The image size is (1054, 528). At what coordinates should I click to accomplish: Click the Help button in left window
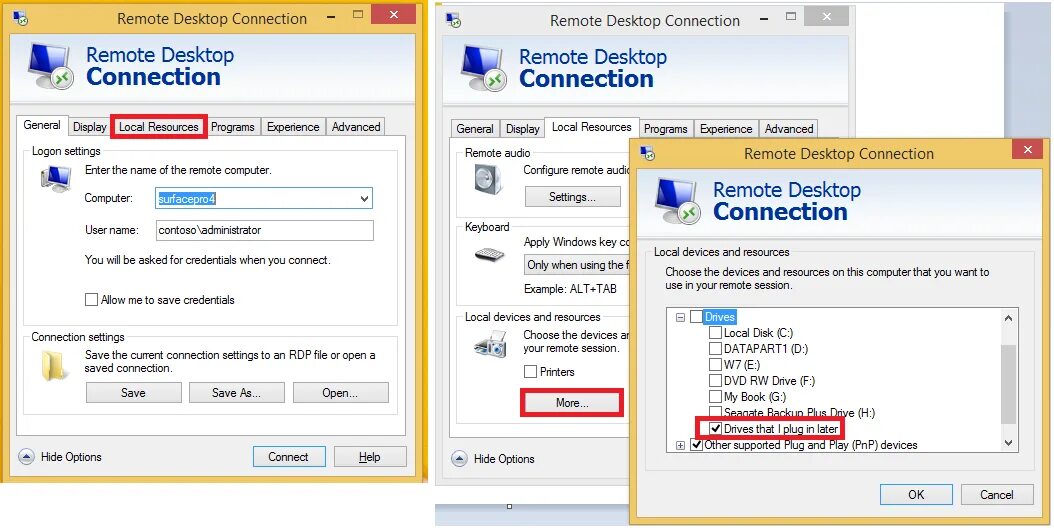[370, 457]
